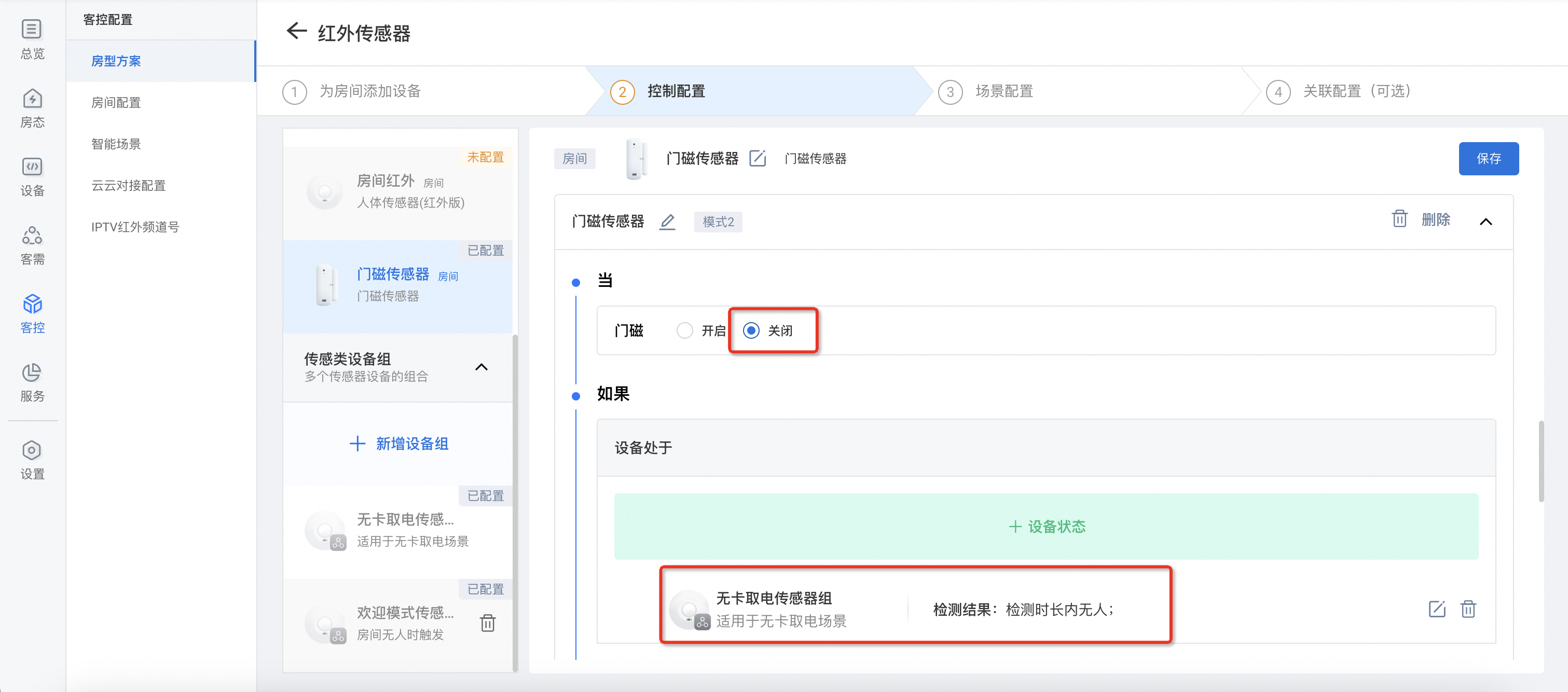Click the trash icon beside 删除
The width and height of the screenshot is (1568, 692).
(1399, 219)
